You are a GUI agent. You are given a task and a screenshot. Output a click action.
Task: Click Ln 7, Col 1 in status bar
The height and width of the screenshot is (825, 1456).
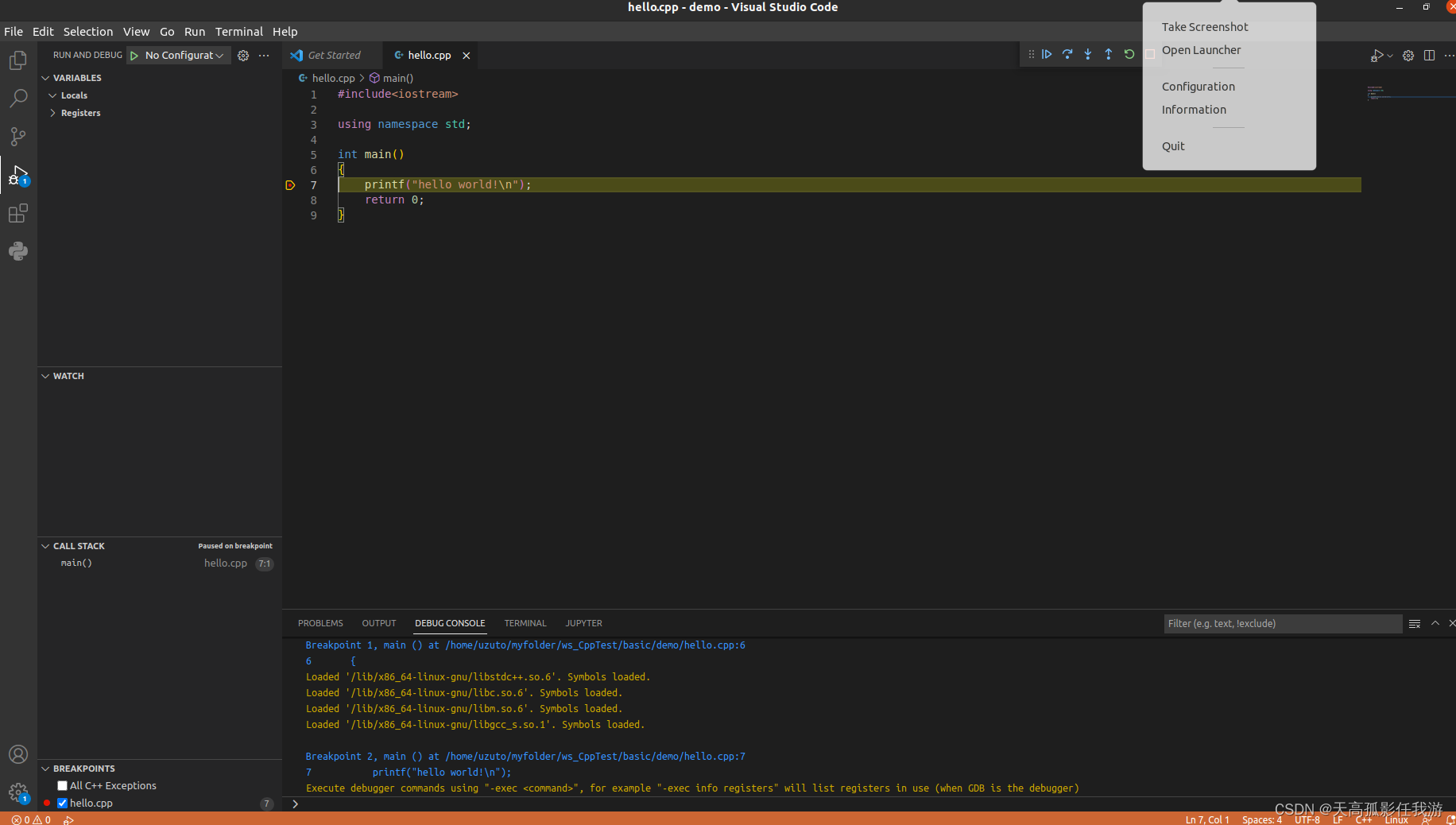[1207, 819]
